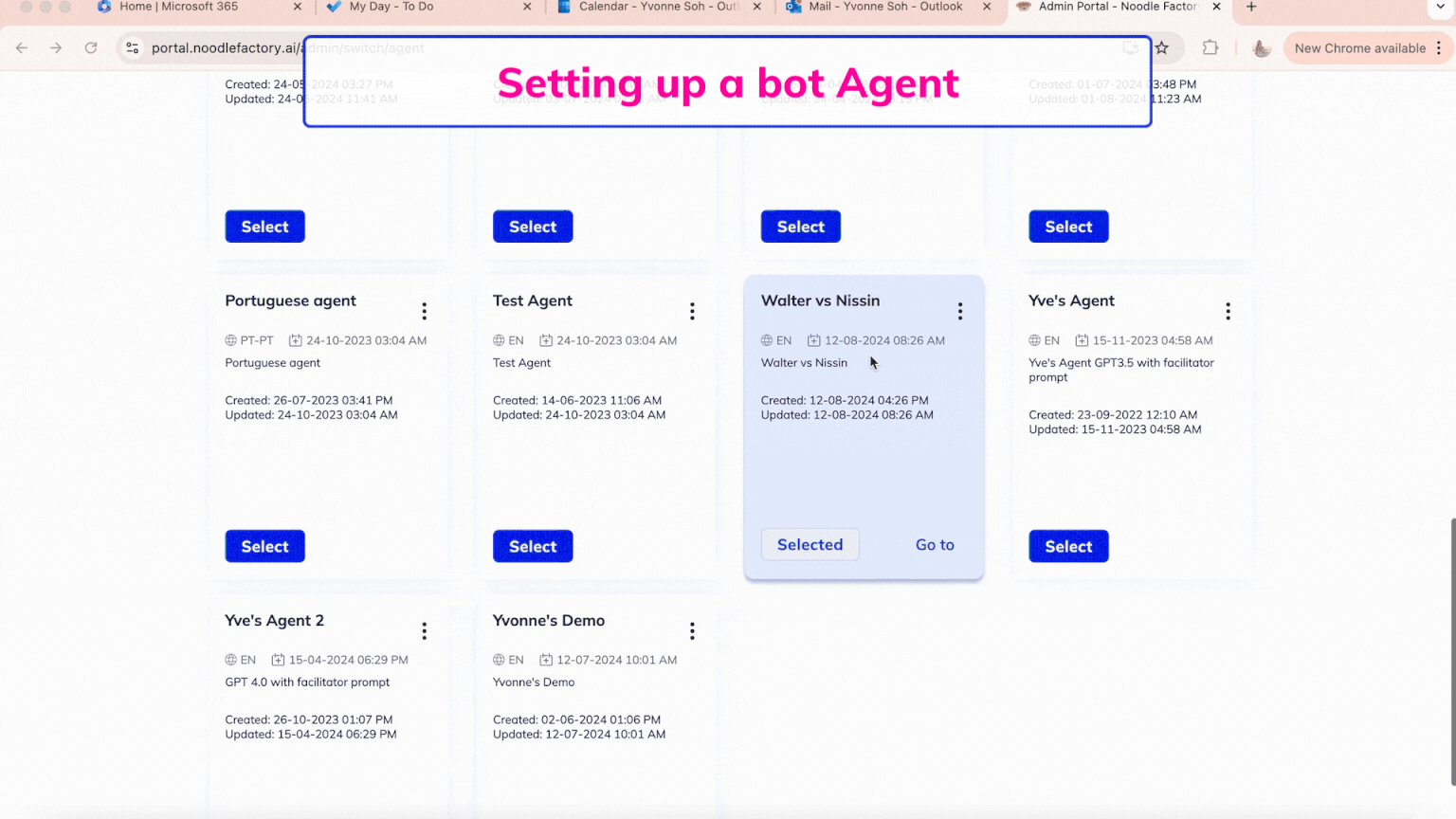Click the calendar icon on Yve's Agent card
Screen dimensions: 1456x819
pos(1082,340)
